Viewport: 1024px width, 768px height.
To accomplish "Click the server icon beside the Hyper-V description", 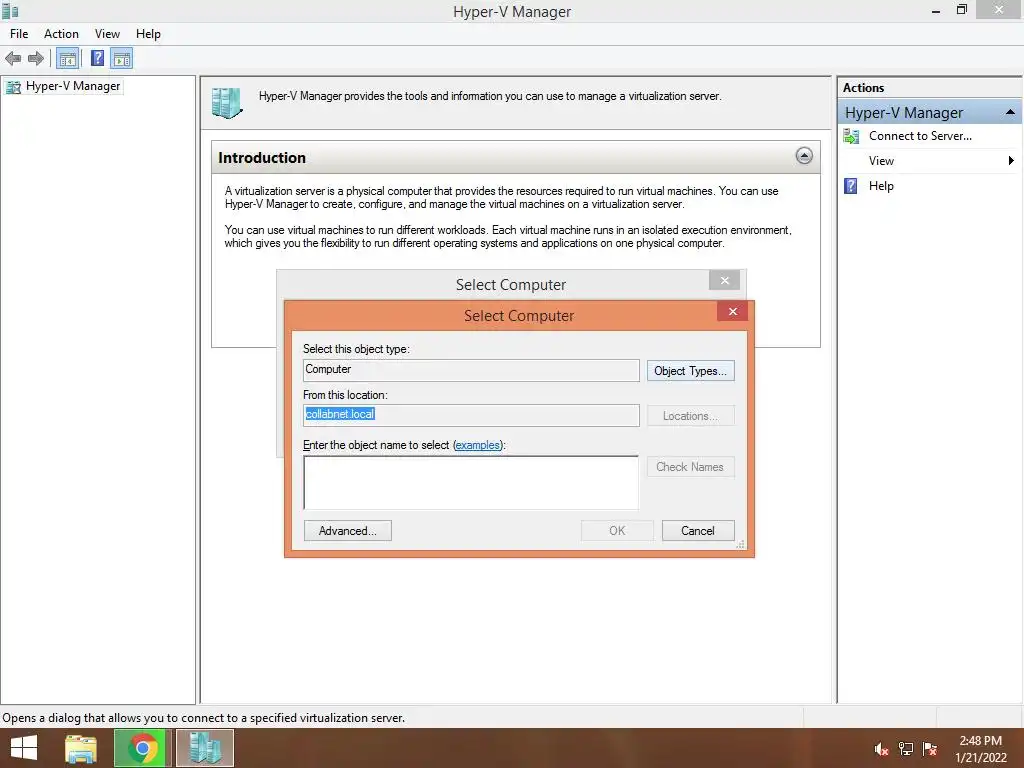I will (x=227, y=103).
